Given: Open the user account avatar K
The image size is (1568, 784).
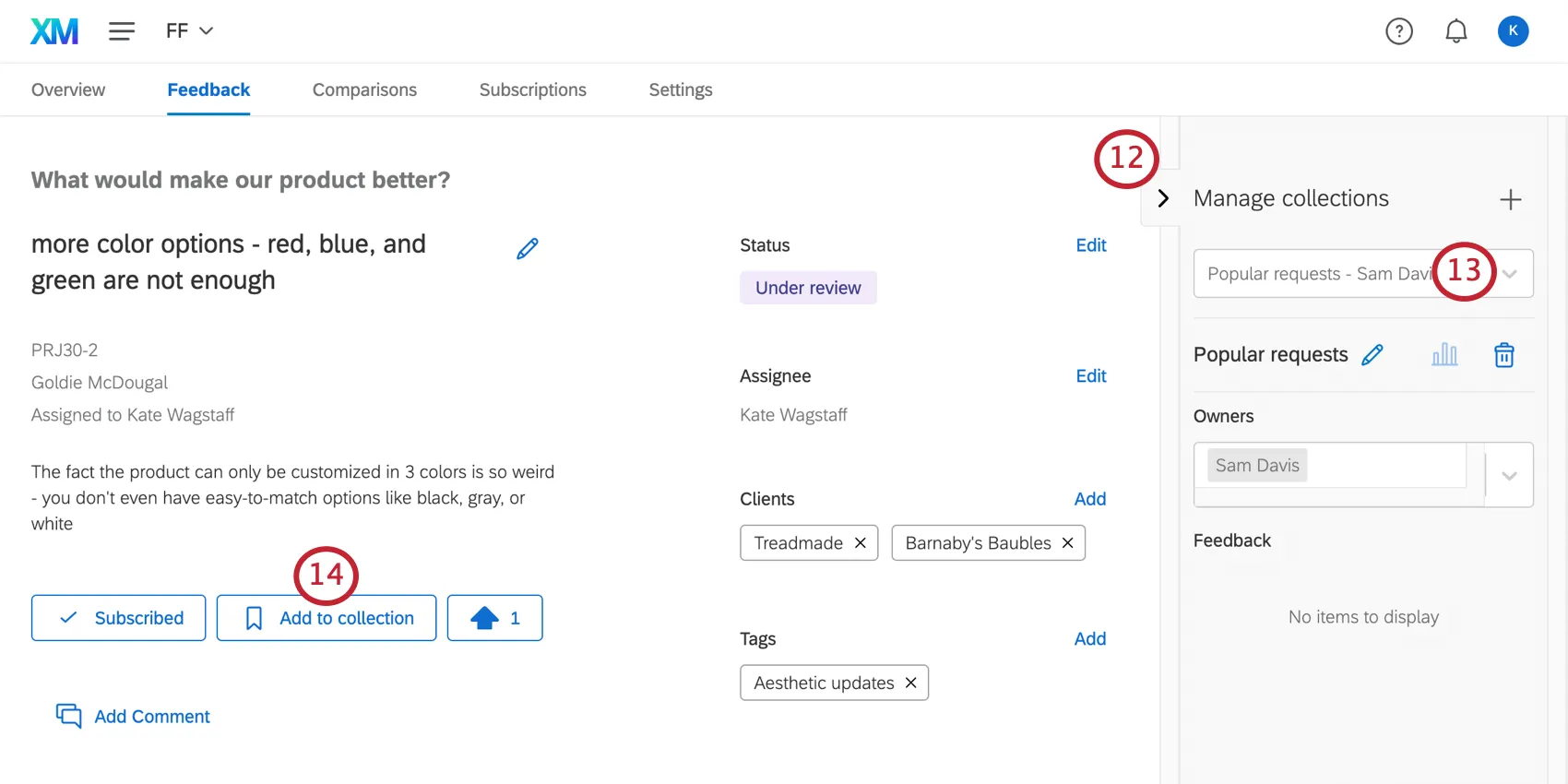Looking at the screenshot, I should [x=1513, y=31].
